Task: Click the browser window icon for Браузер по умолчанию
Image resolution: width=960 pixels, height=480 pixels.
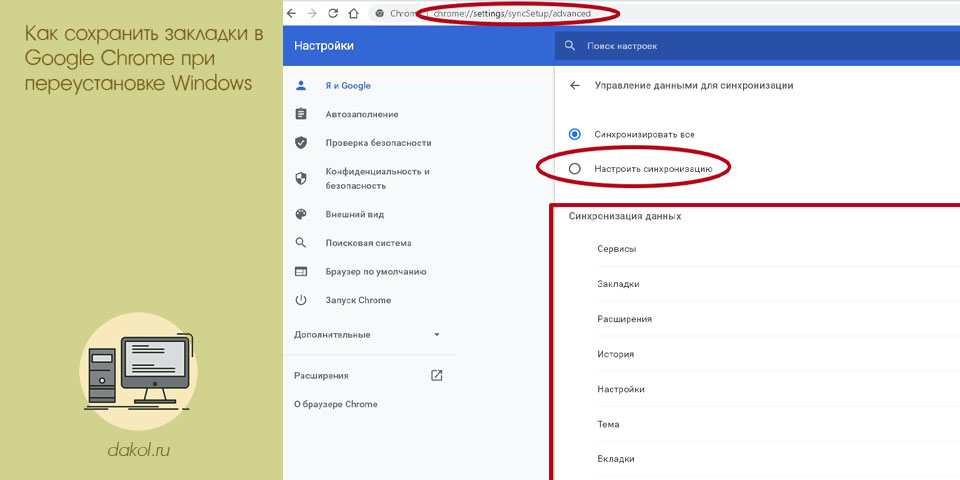Action: pos(301,272)
